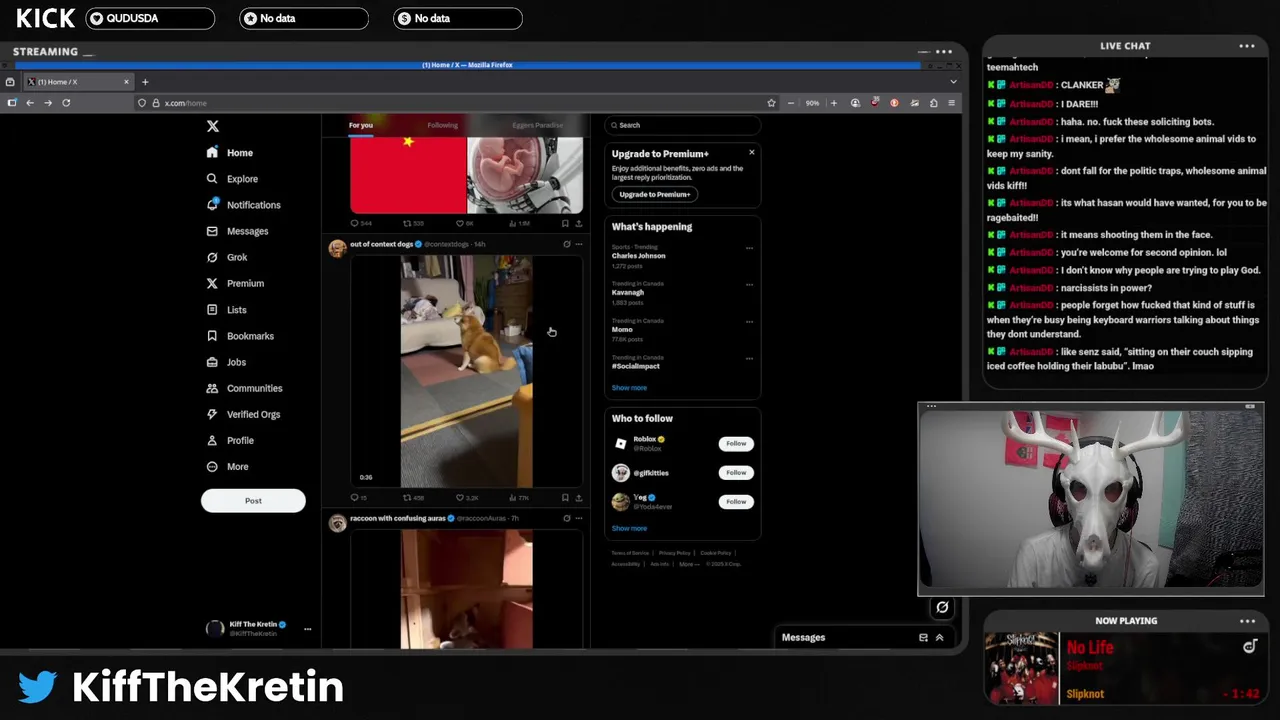Switch to the For you tab
The image size is (1280, 720).
[361, 125]
